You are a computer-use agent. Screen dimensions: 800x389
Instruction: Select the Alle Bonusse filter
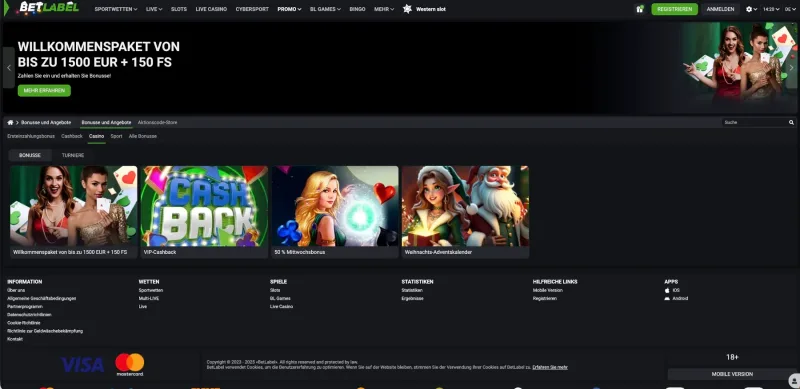point(143,136)
